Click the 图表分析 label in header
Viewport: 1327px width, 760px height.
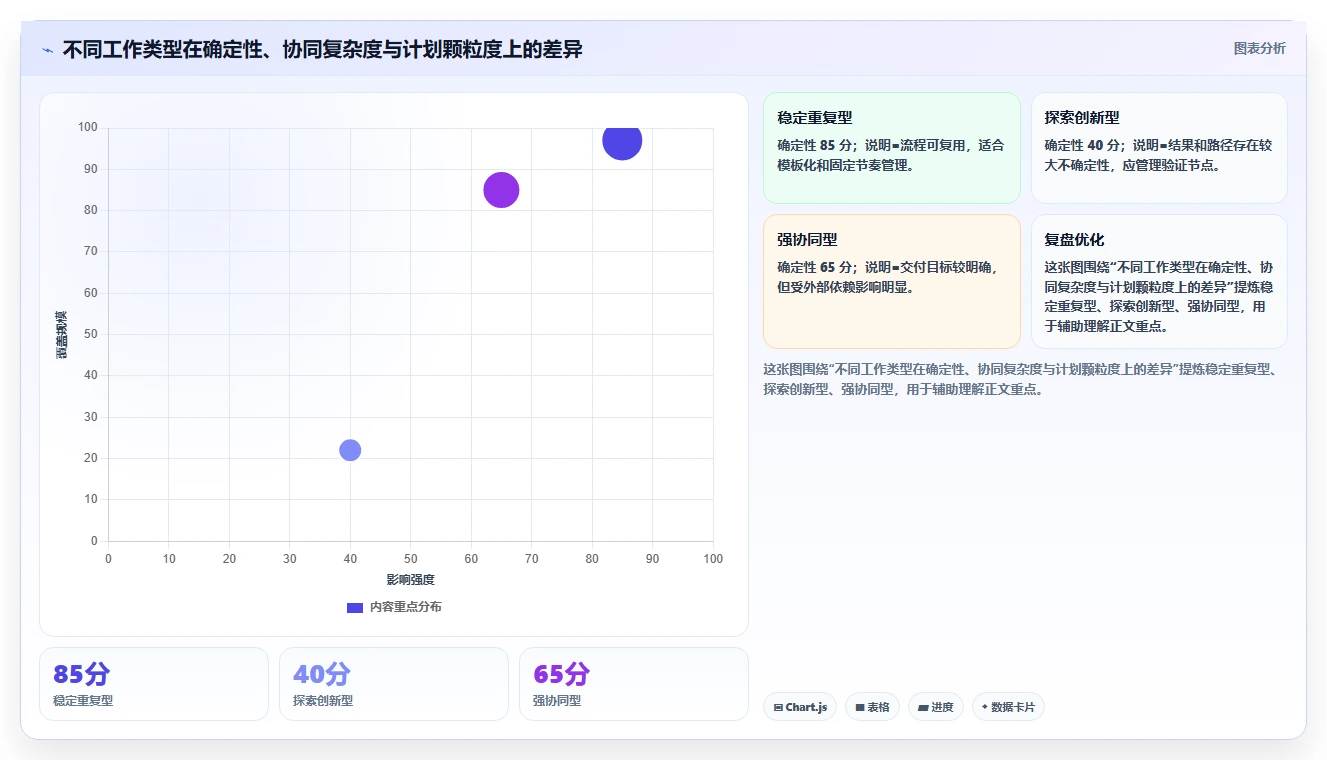point(1259,48)
